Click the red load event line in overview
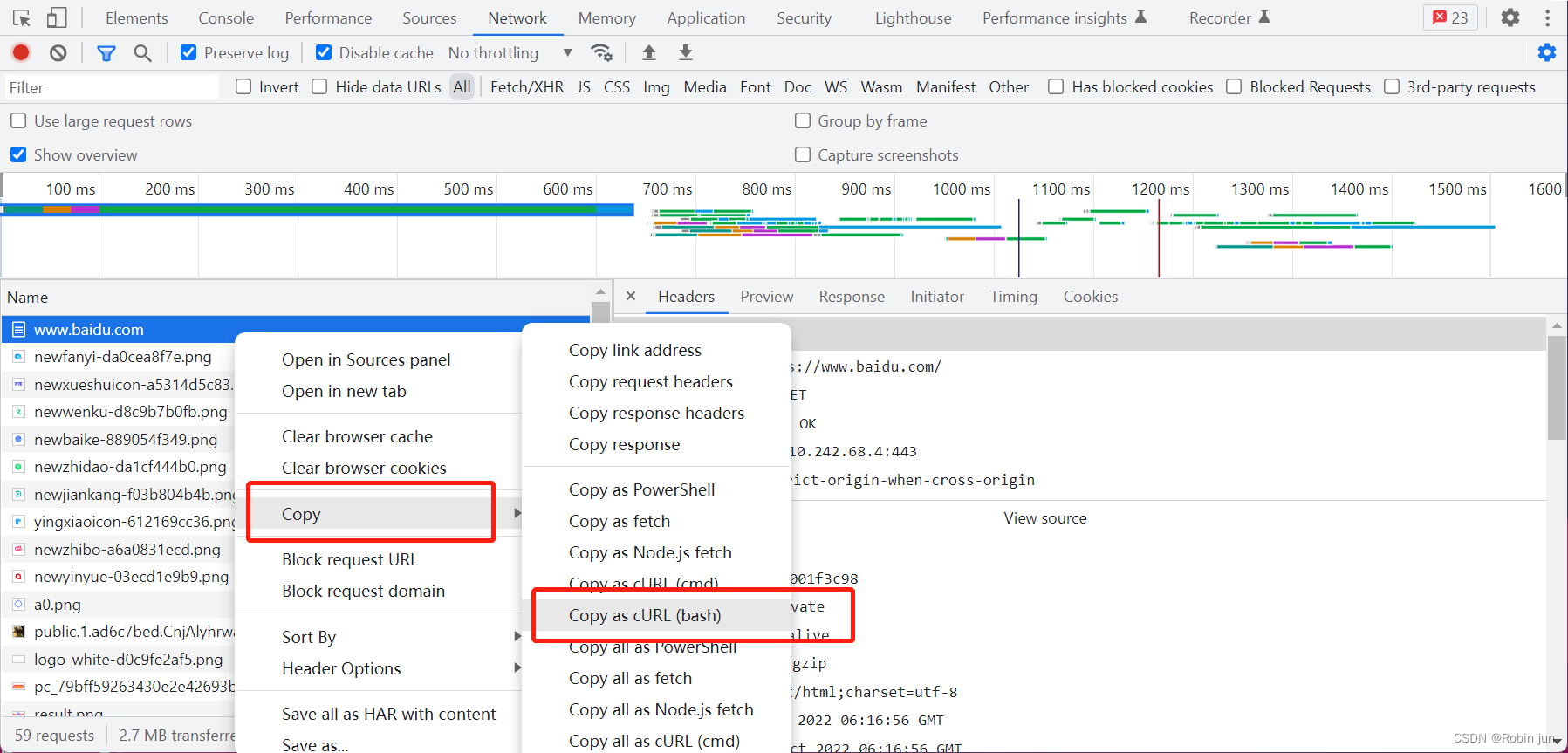Screen dimensions: 1568x753 pyautogui.click(x=1159, y=238)
